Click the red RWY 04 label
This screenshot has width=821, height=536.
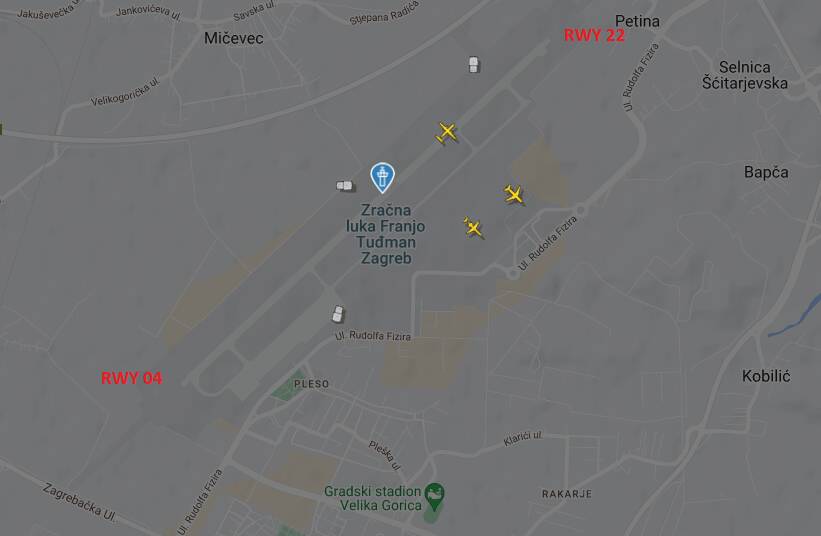pyautogui.click(x=131, y=378)
